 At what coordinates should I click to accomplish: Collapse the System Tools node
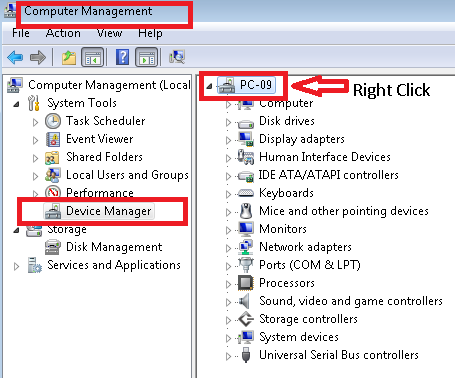[16, 104]
